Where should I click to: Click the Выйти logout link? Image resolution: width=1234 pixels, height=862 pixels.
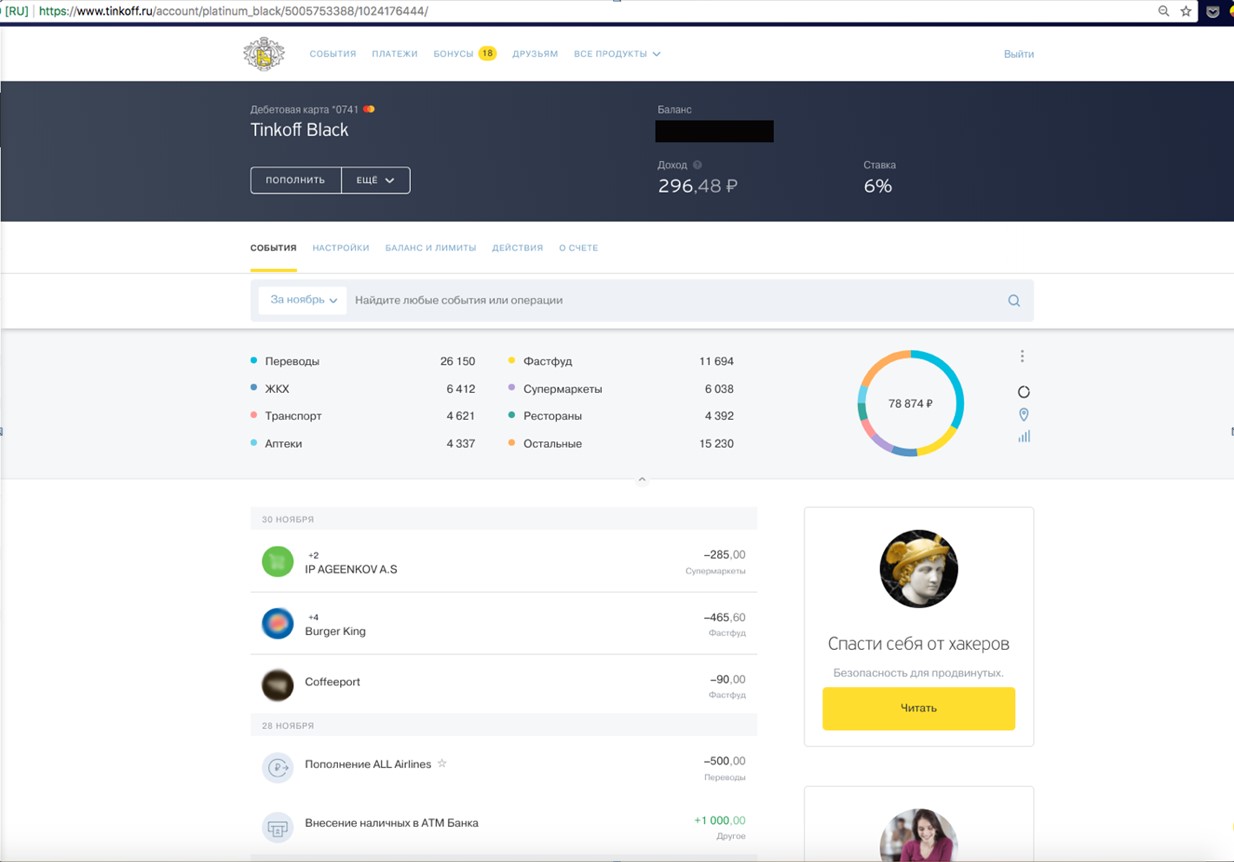[x=1019, y=54]
